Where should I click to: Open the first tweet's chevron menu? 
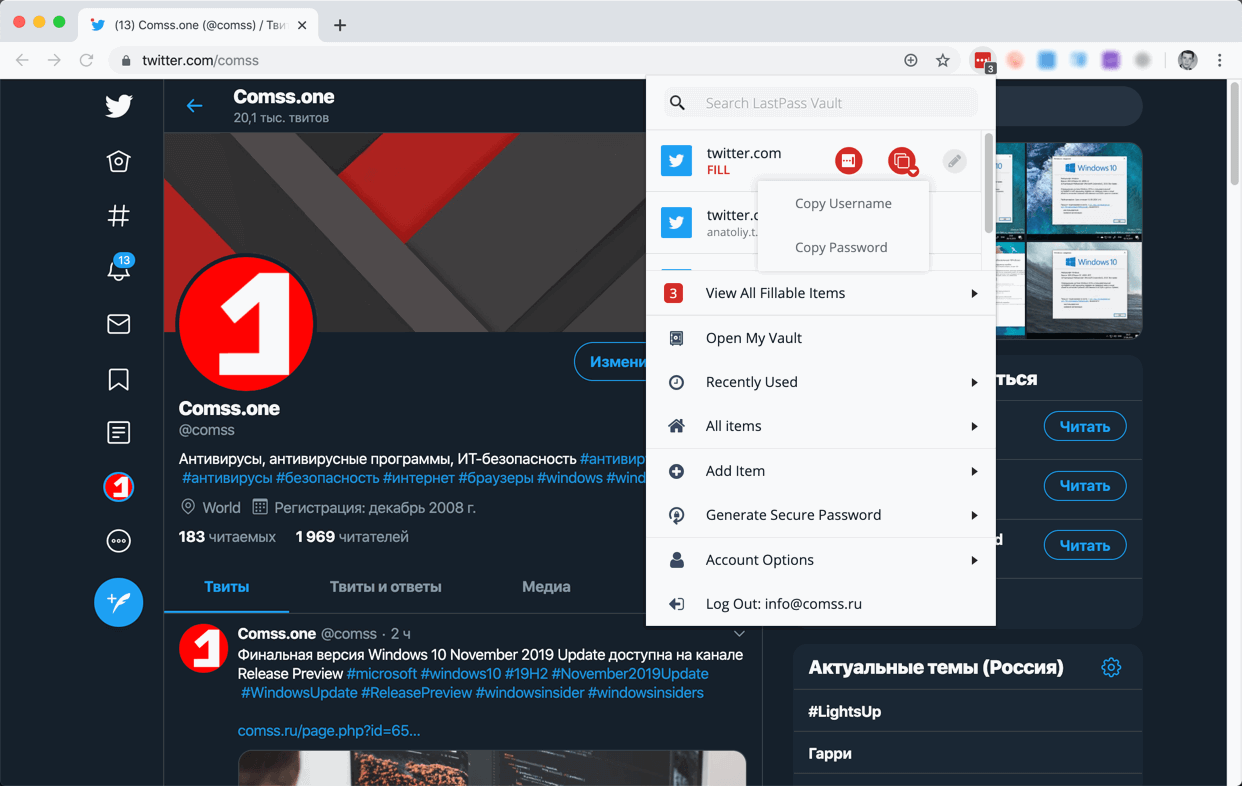click(739, 633)
